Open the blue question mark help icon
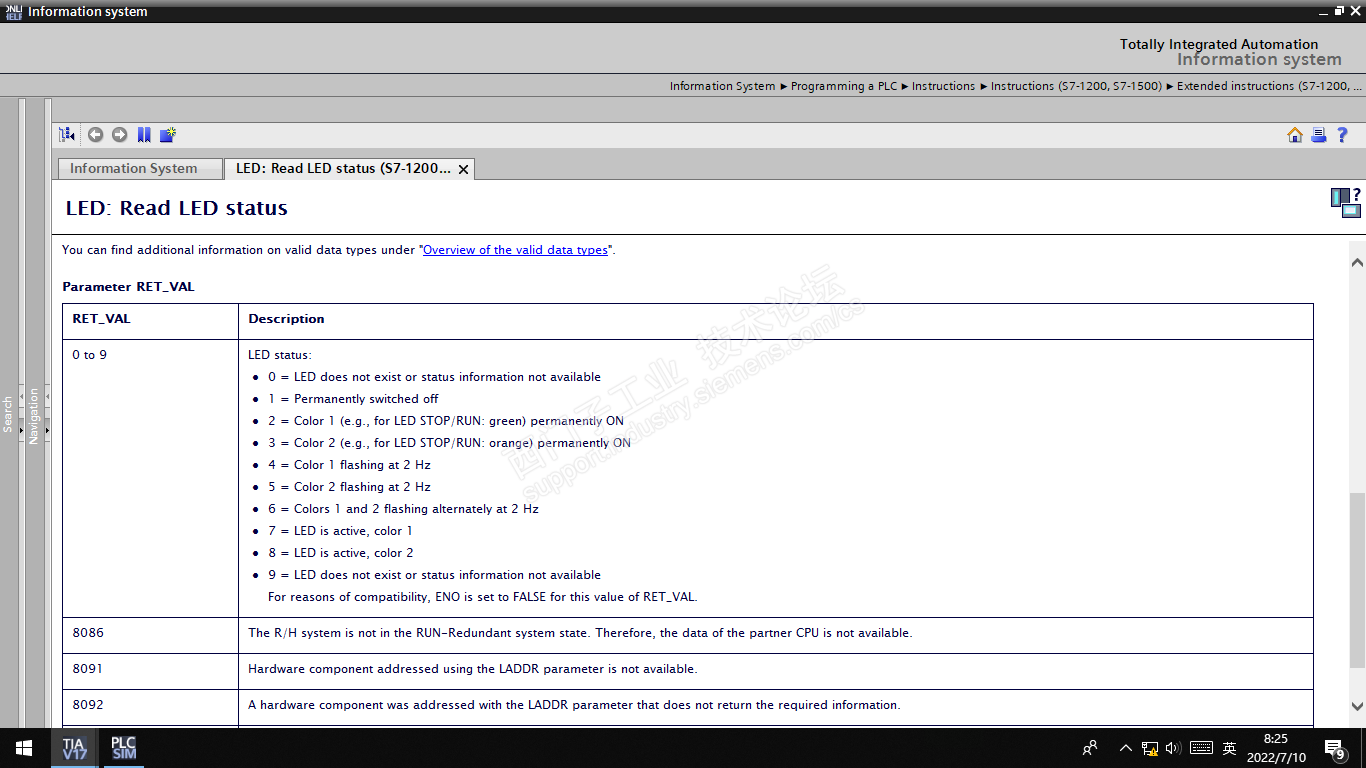This screenshot has height=768, width=1366. coord(1343,135)
